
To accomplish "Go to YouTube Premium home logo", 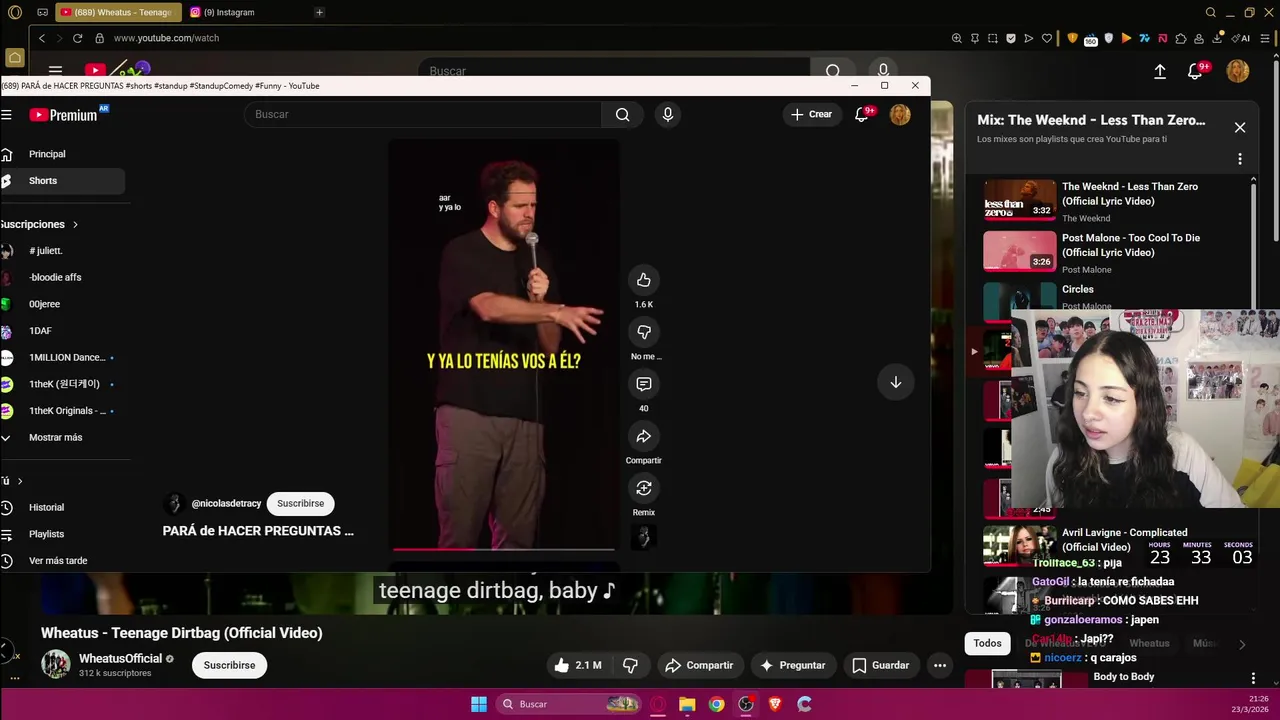I will pos(64,115).
